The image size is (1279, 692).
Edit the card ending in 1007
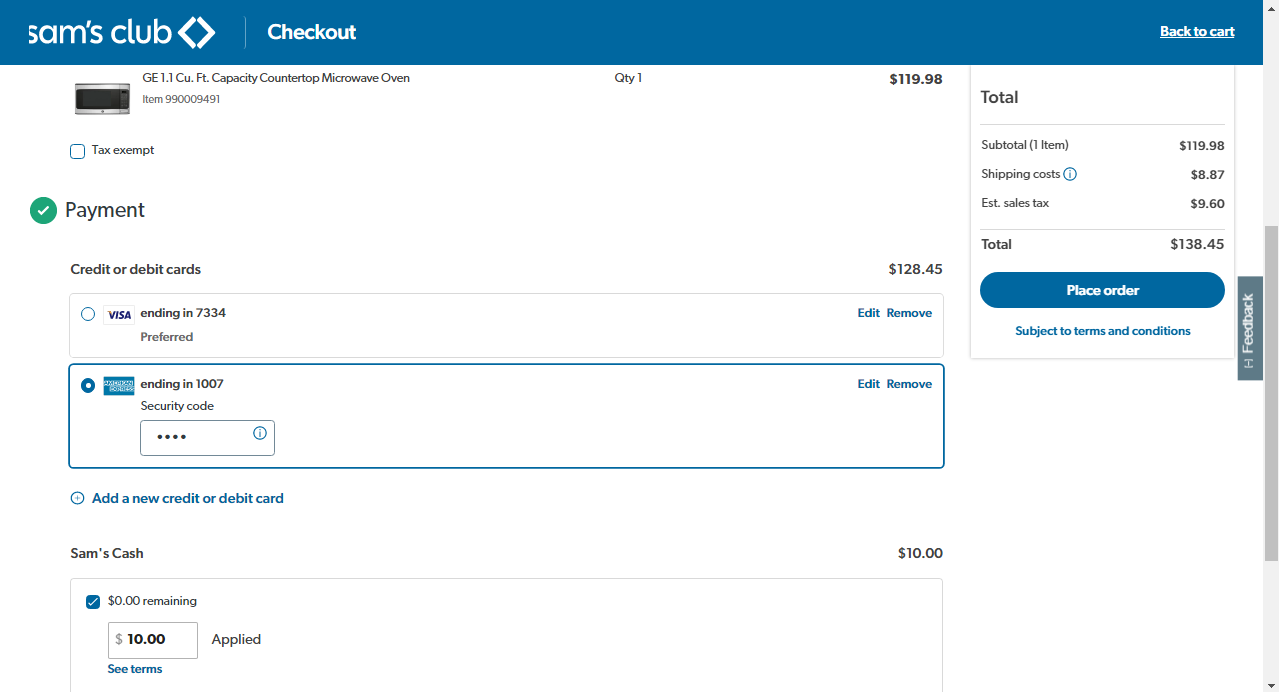(x=868, y=384)
